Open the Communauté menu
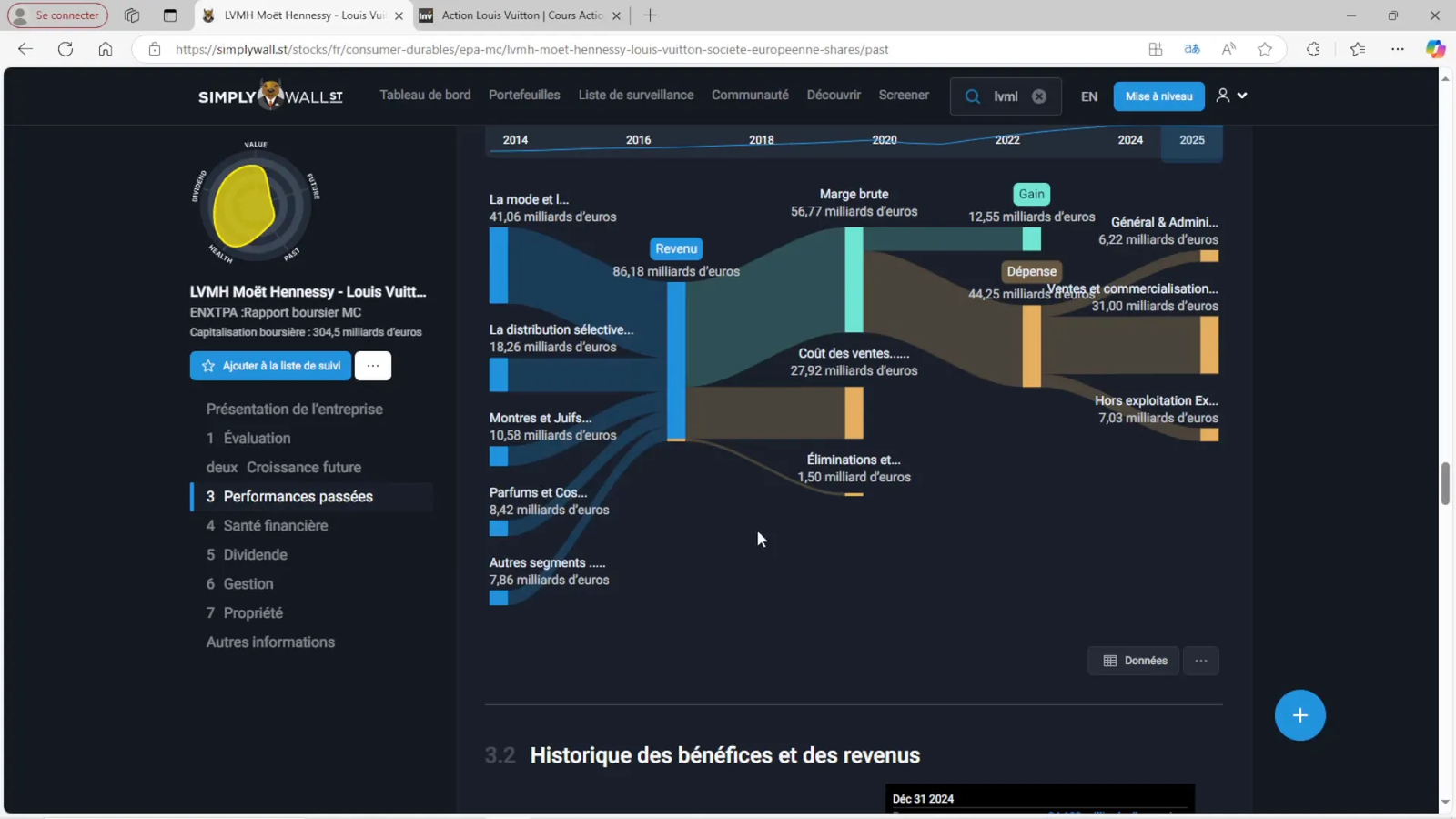This screenshot has height=819, width=1456. (750, 95)
